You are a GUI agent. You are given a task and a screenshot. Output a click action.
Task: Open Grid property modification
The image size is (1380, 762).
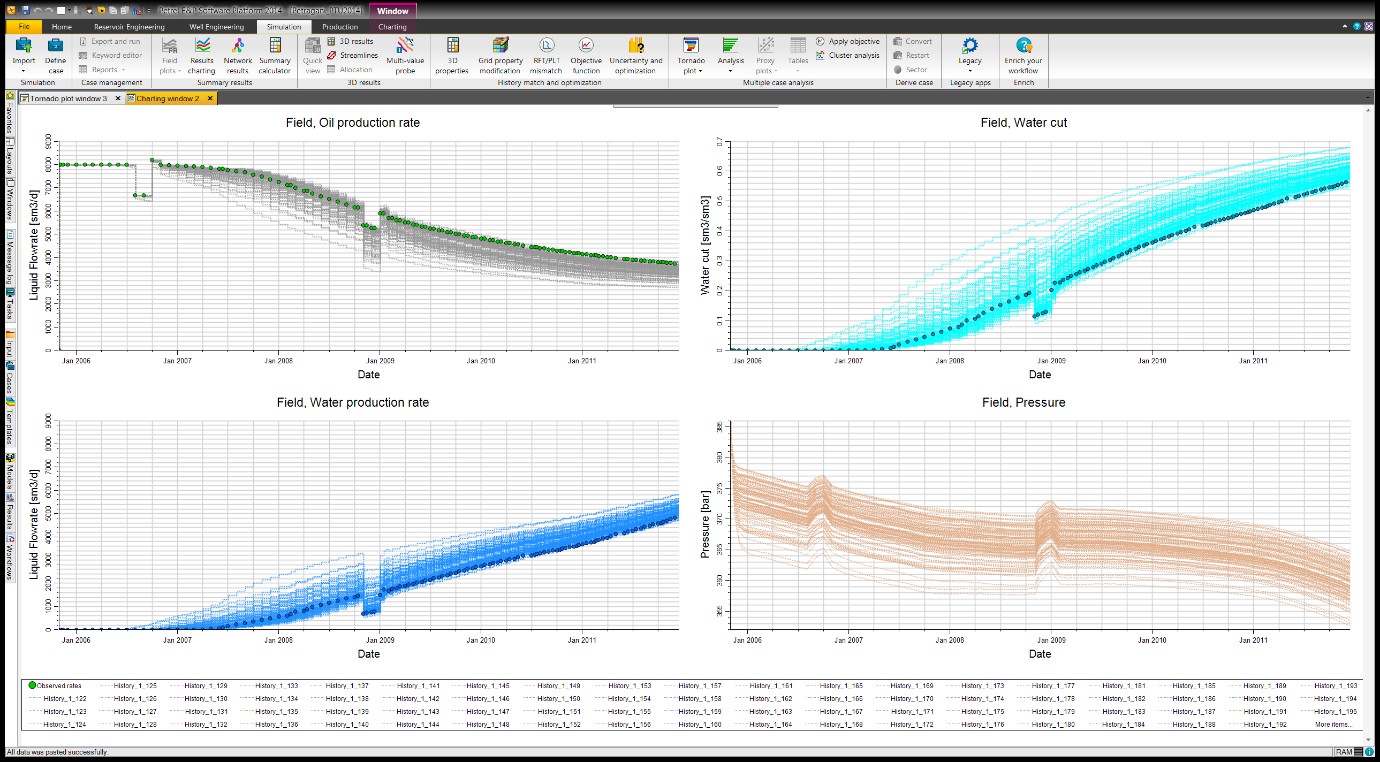click(x=500, y=52)
